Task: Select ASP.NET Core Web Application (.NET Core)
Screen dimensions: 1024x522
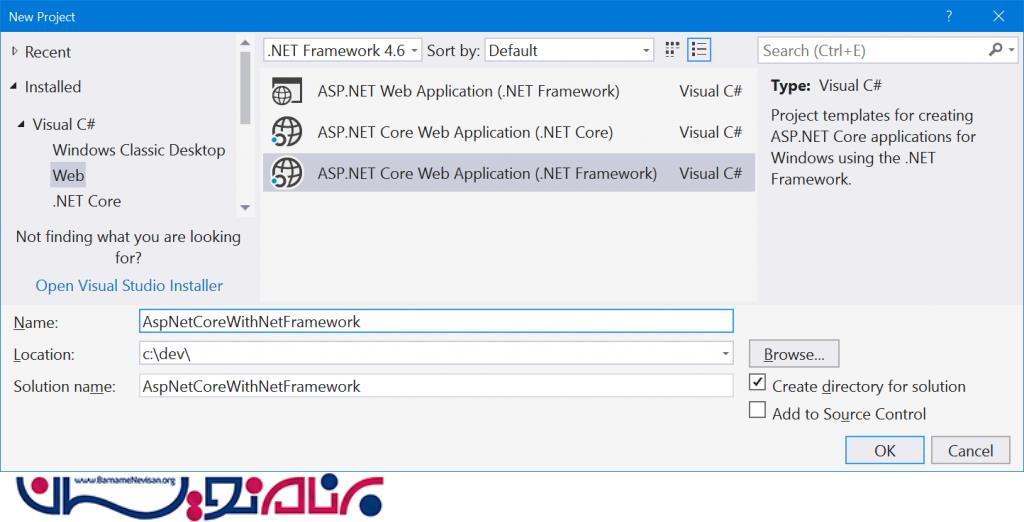Action: click(x=509, y=133)
